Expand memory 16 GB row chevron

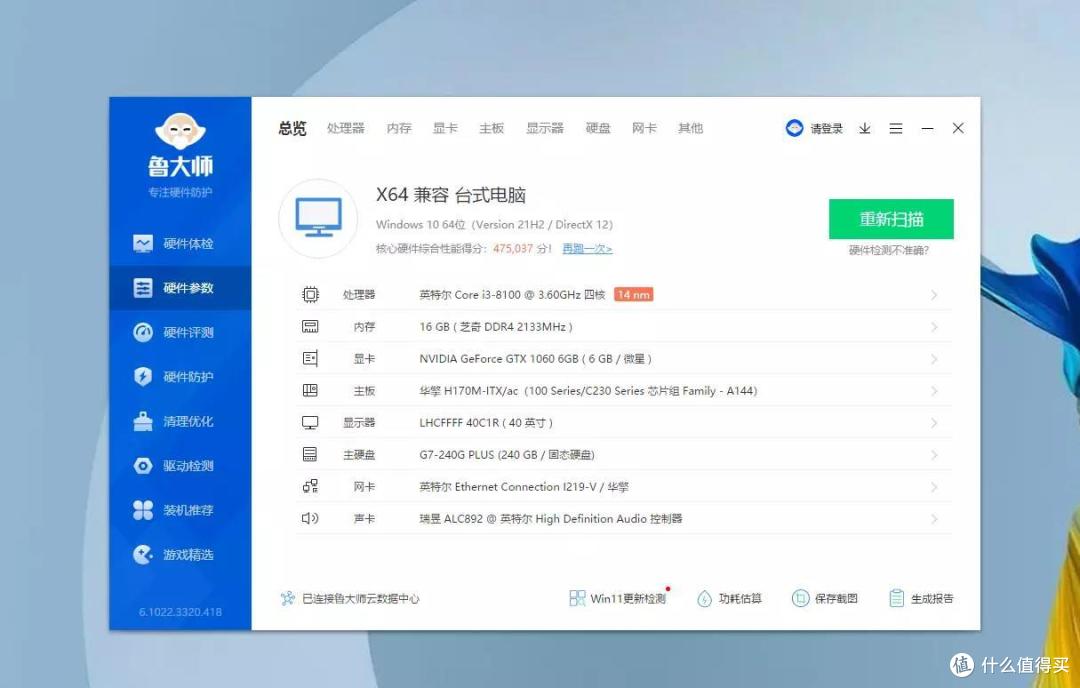934,326
